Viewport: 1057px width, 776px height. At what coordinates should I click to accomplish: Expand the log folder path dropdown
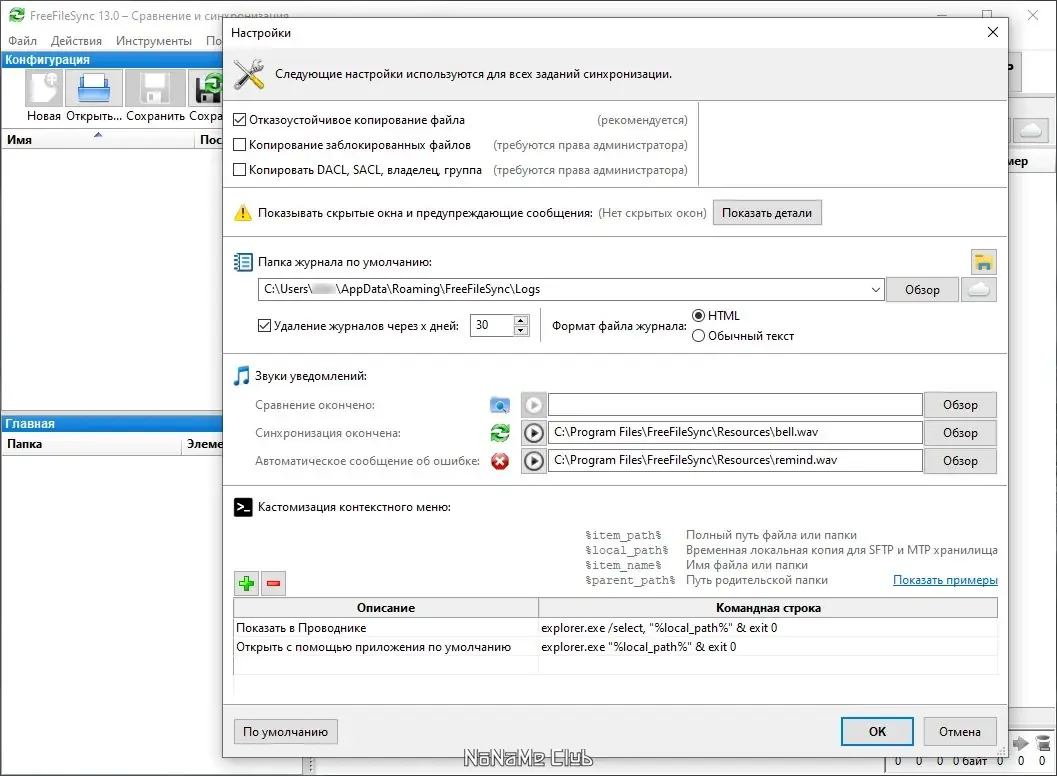875,290
